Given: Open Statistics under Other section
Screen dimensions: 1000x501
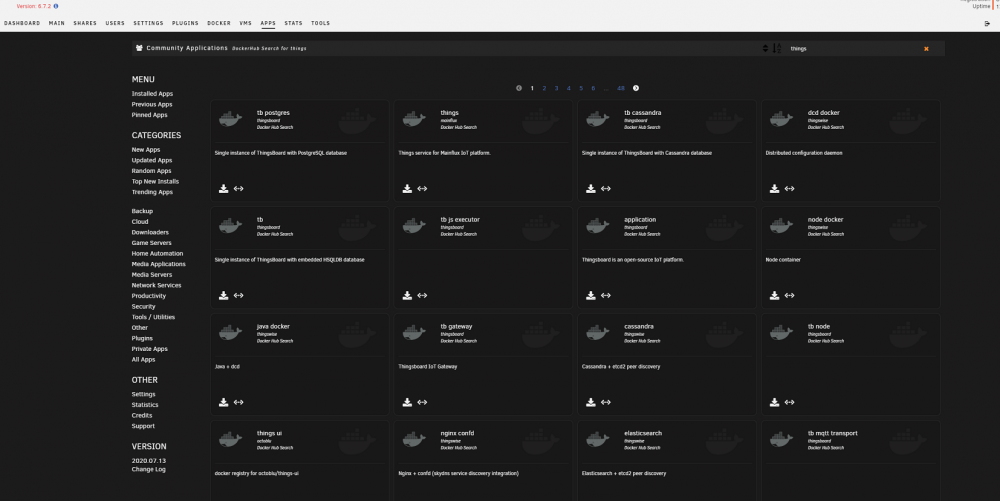Looking at the screenshot, I should tap(145, 405).
